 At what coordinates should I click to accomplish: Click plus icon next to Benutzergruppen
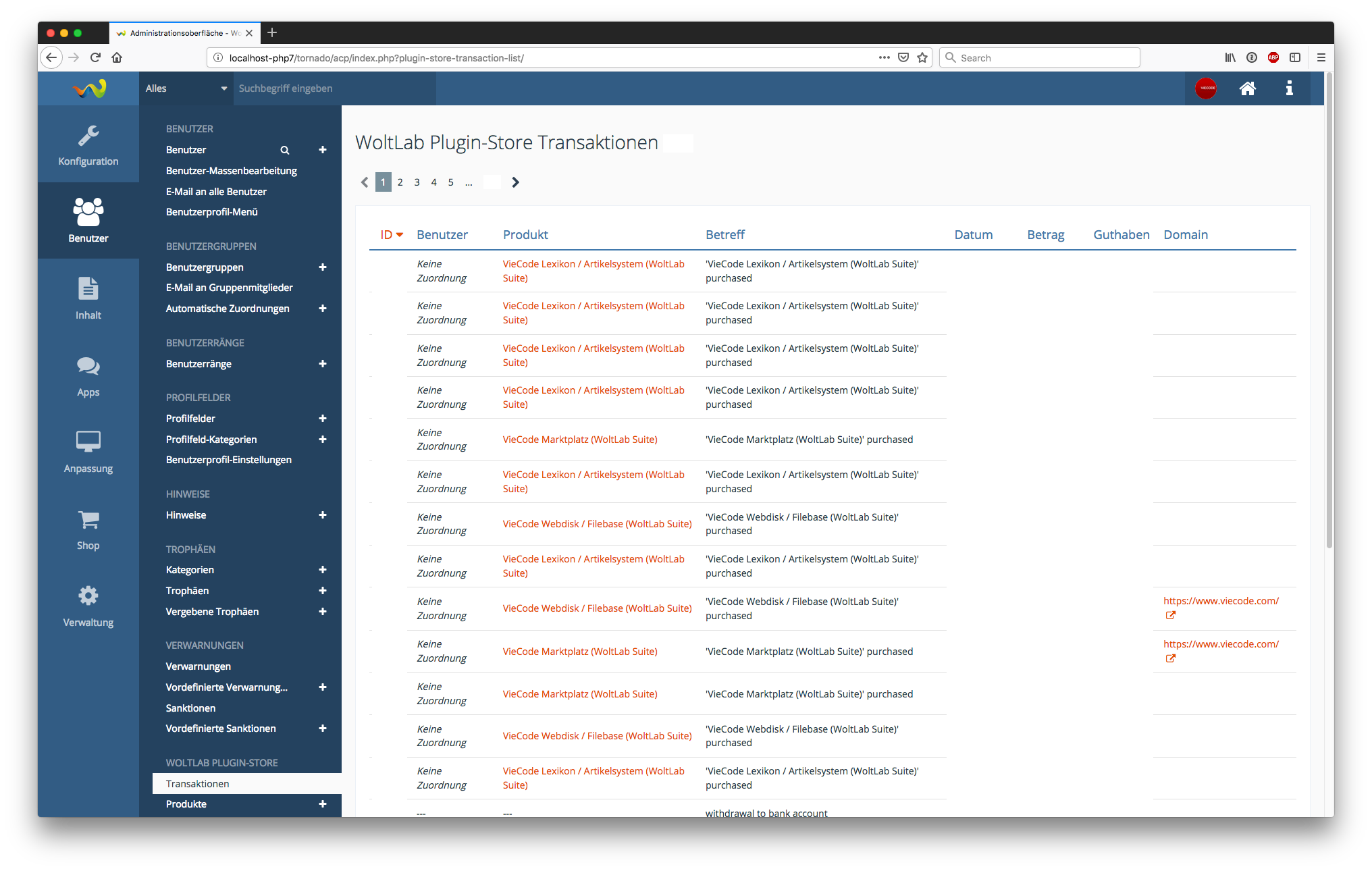pos(323,267)
